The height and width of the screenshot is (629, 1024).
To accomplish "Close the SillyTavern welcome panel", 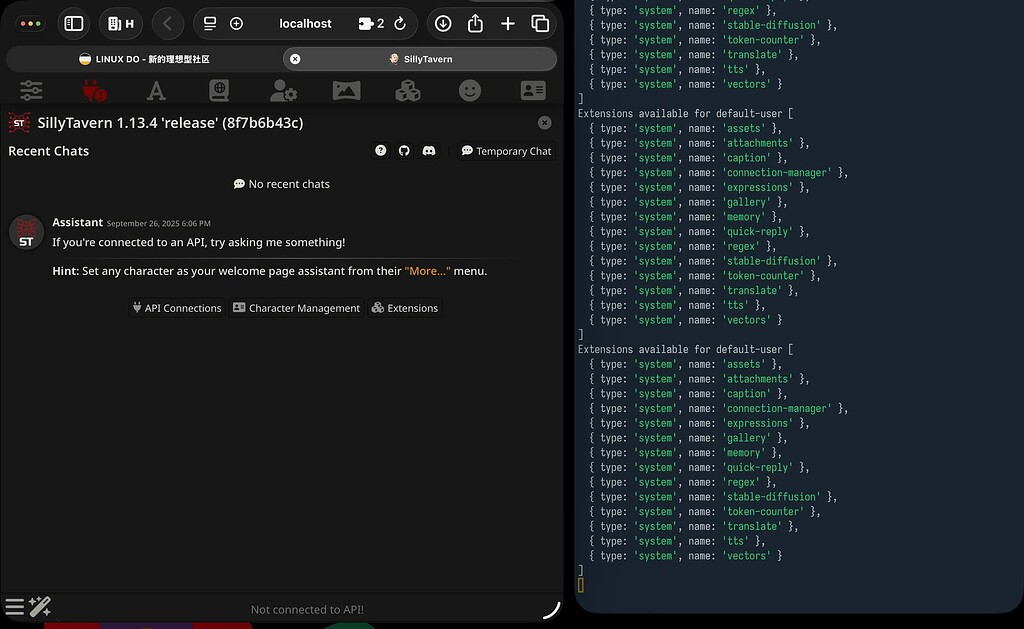I will tap(544, 123).
